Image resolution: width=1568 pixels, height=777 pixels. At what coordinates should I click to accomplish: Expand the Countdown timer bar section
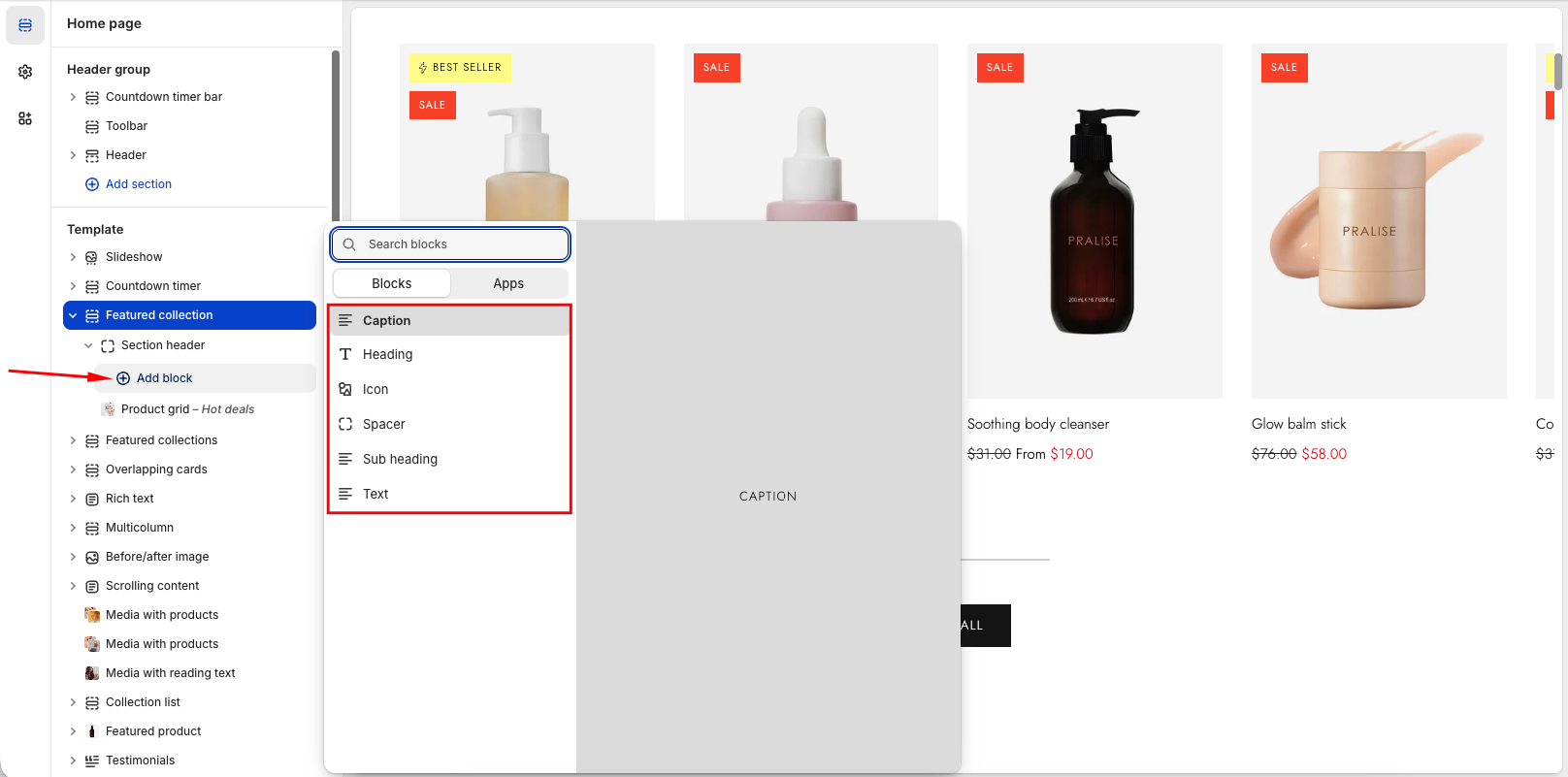pos(73,97)
